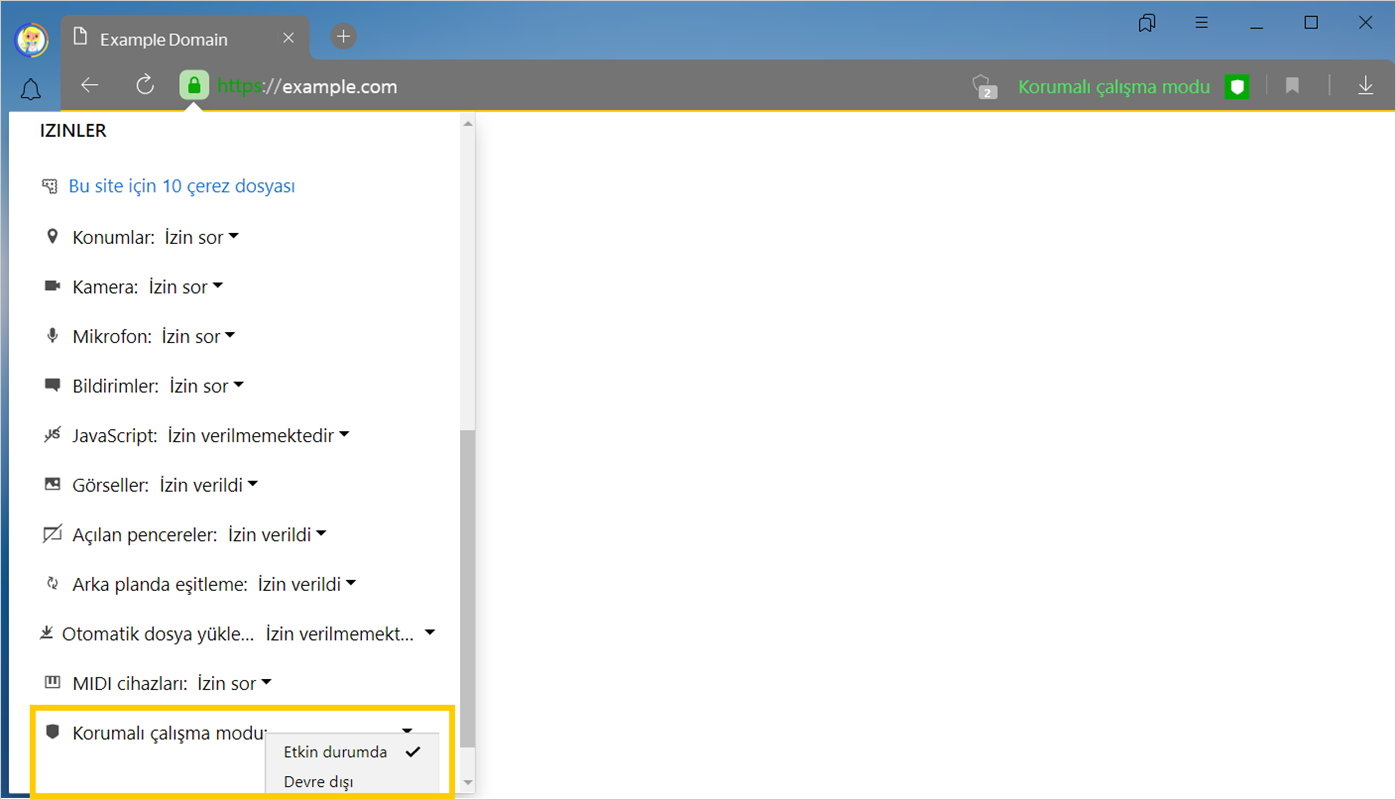The height and width of the screenshot is (800, 1396).
Task: Click the Korumalı çalışma modu text in address bar
Action: coord(1113,87)
